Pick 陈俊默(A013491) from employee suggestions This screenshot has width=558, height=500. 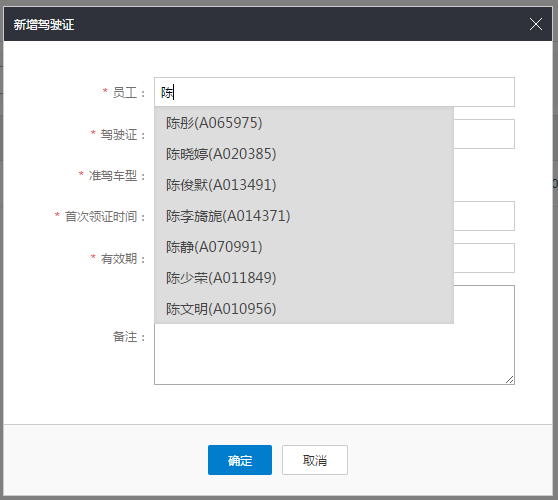tap(304, 185)
